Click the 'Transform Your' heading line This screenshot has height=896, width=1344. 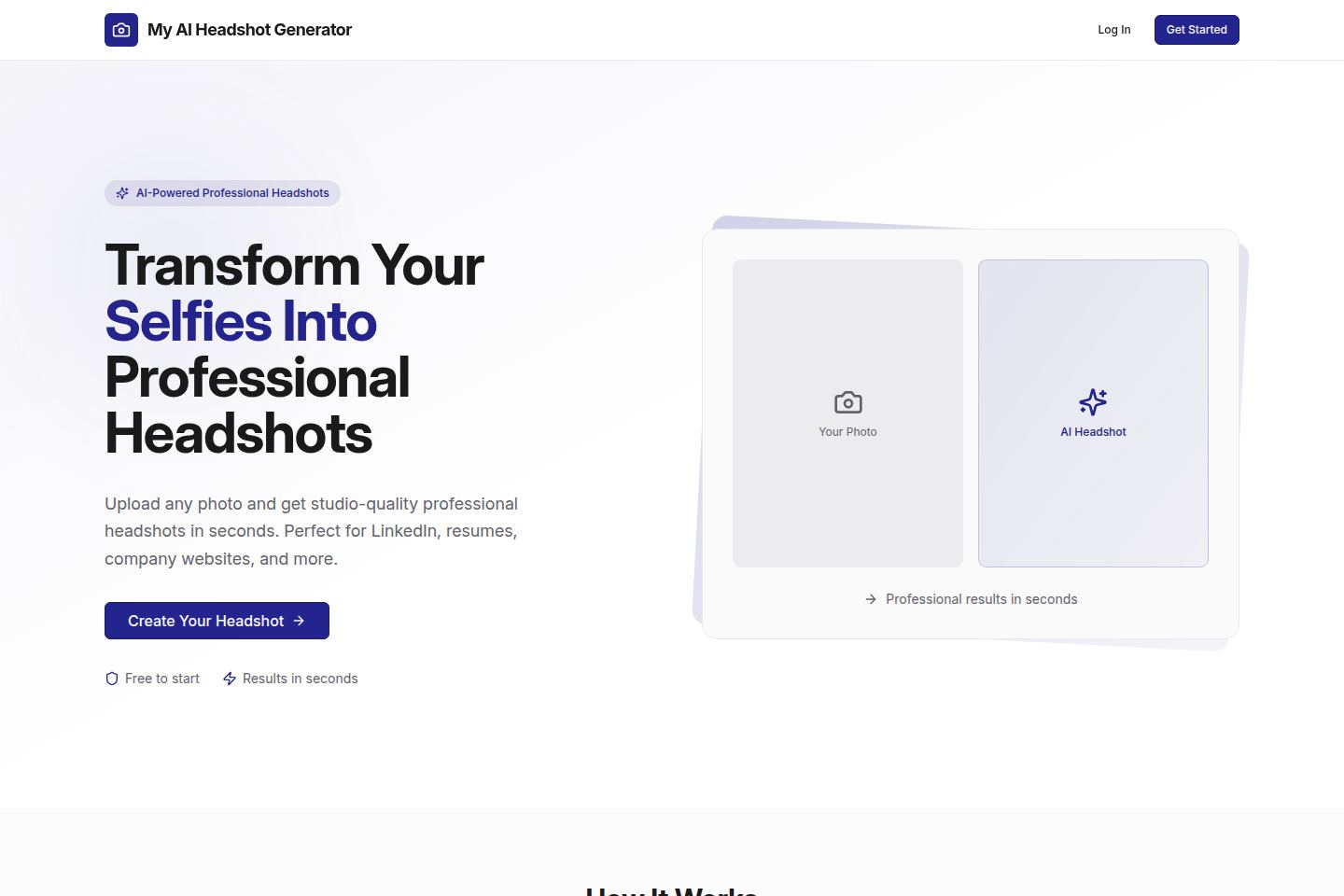(294, 265)
